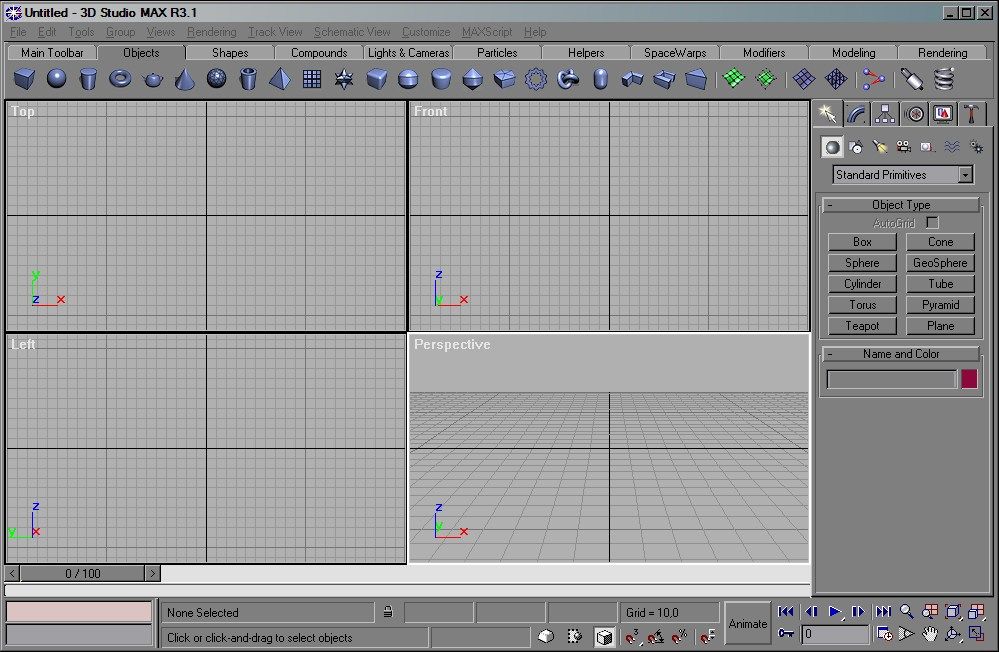Toggle the spinner snap magnet
This screenshot has height=652, width=999.
click(x=707, y=636)
